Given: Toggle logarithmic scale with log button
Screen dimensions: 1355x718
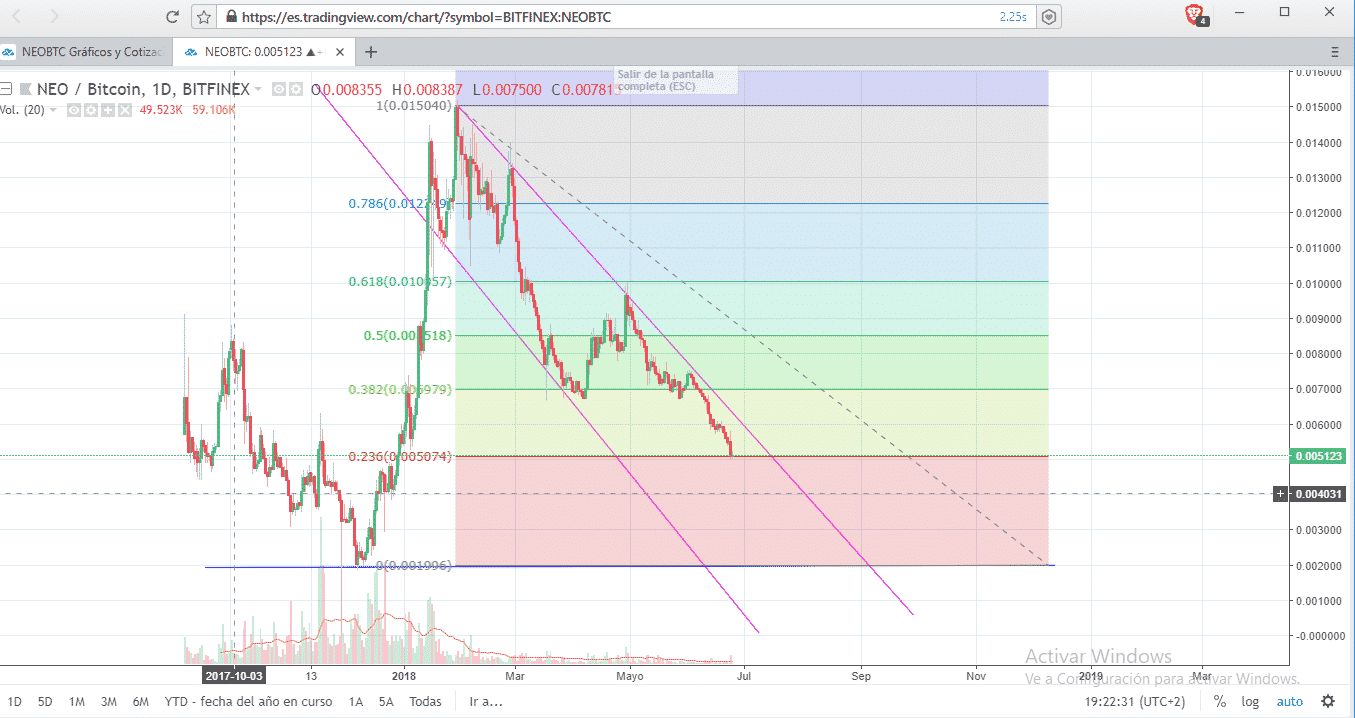Looking at the screenshot, I should click(x=1250, y=701).
